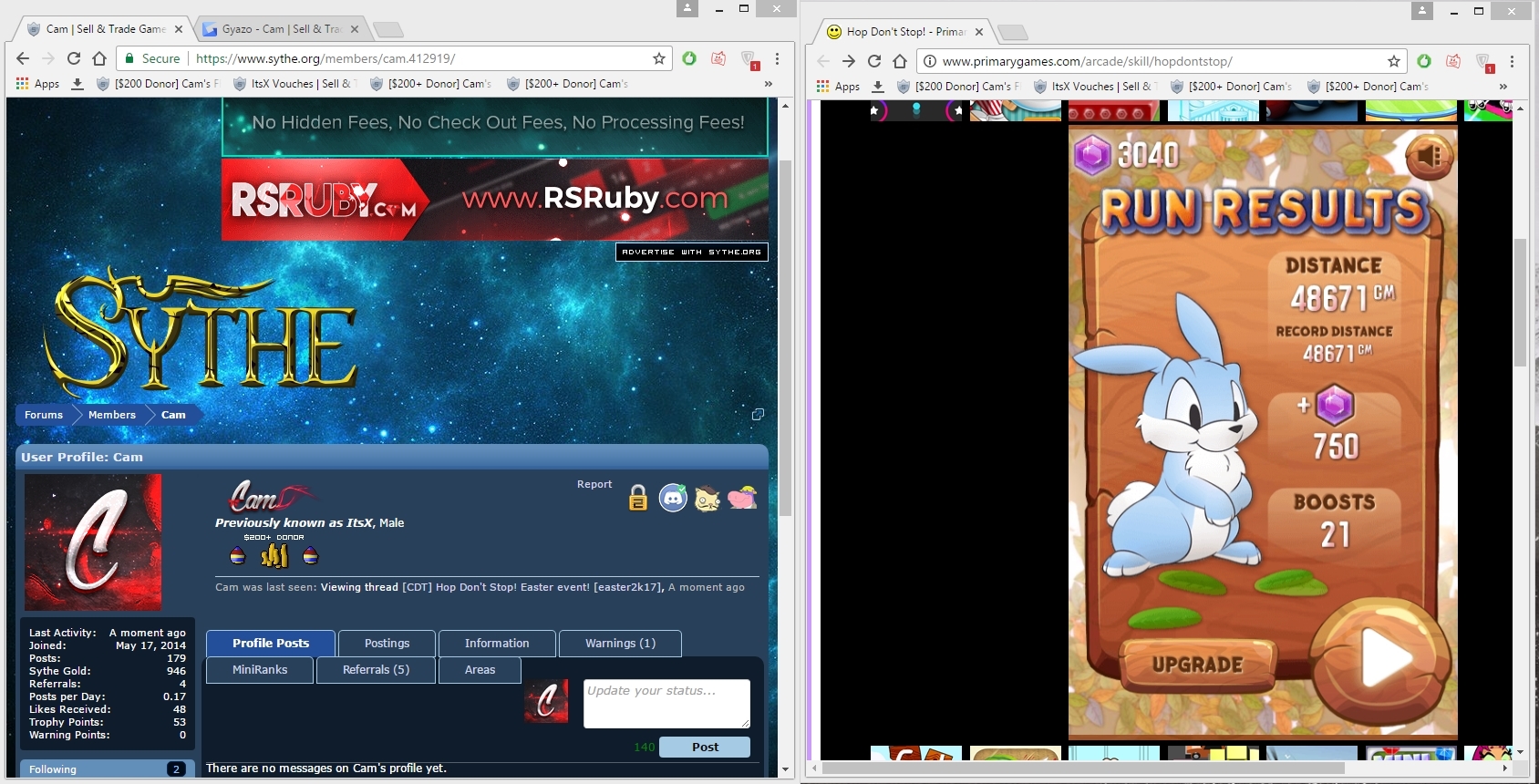Reload the Sythe profile page
1539x784 pixels.
click(74, 58)
